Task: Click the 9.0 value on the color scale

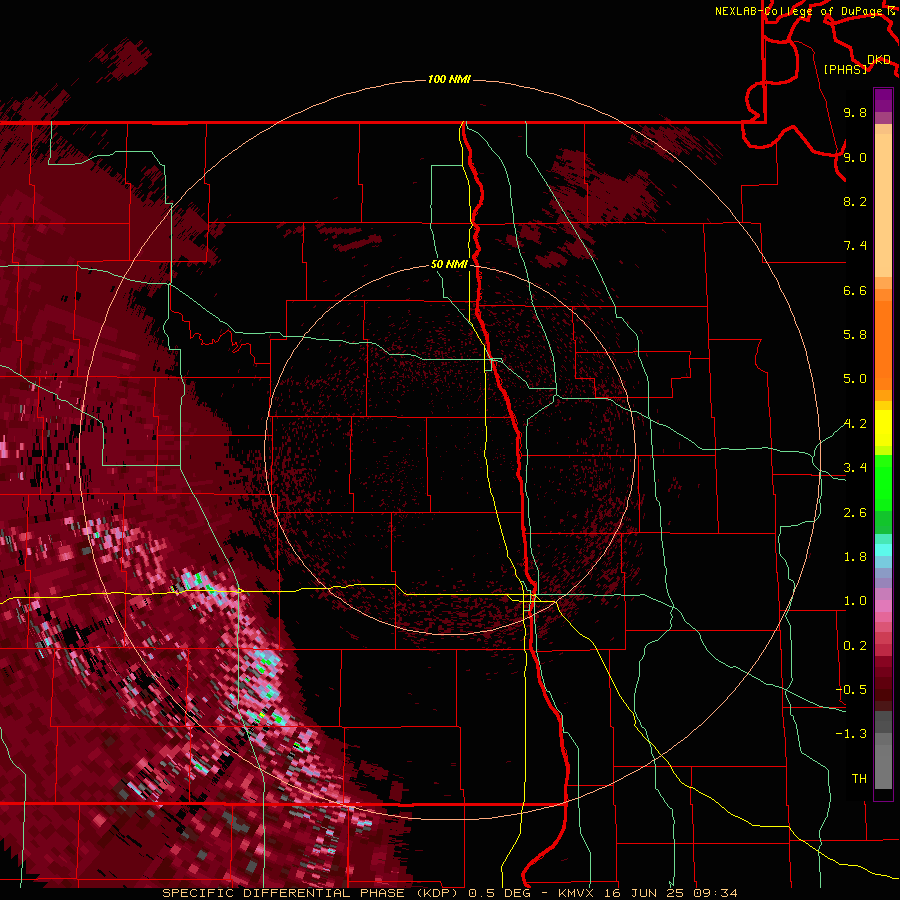Action: coord(855,157)
